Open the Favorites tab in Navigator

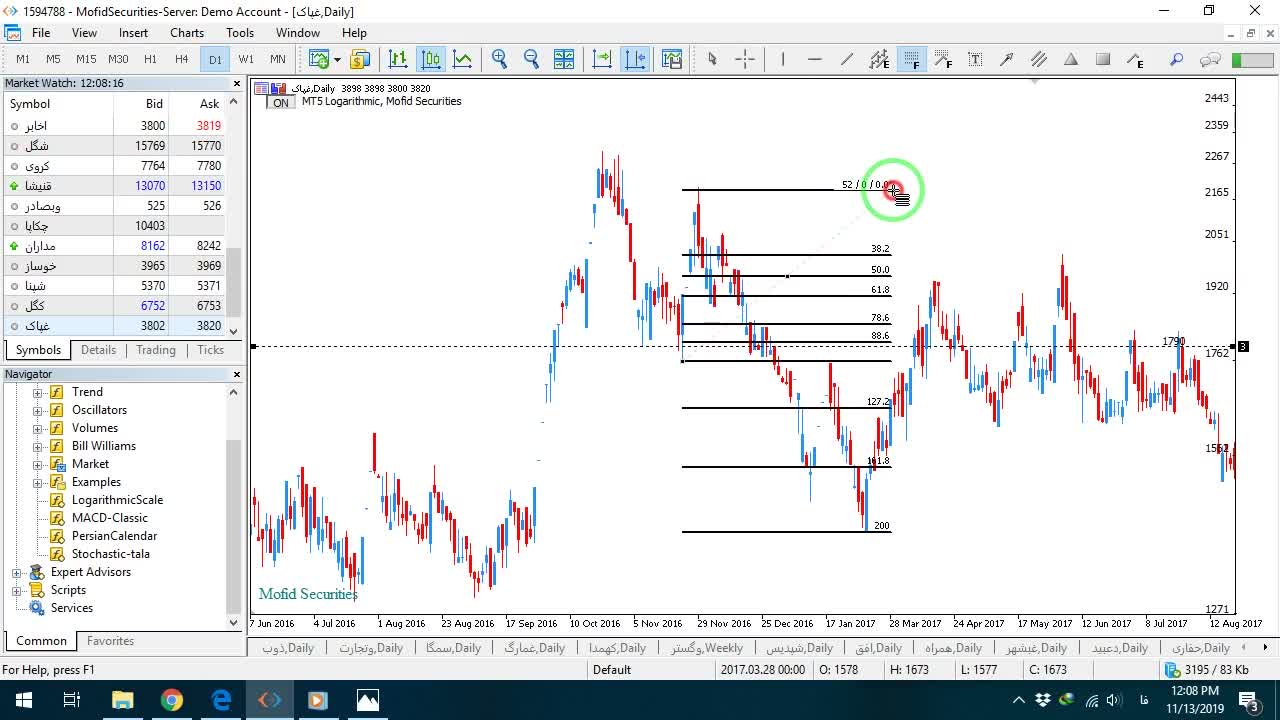pos(110,641)
